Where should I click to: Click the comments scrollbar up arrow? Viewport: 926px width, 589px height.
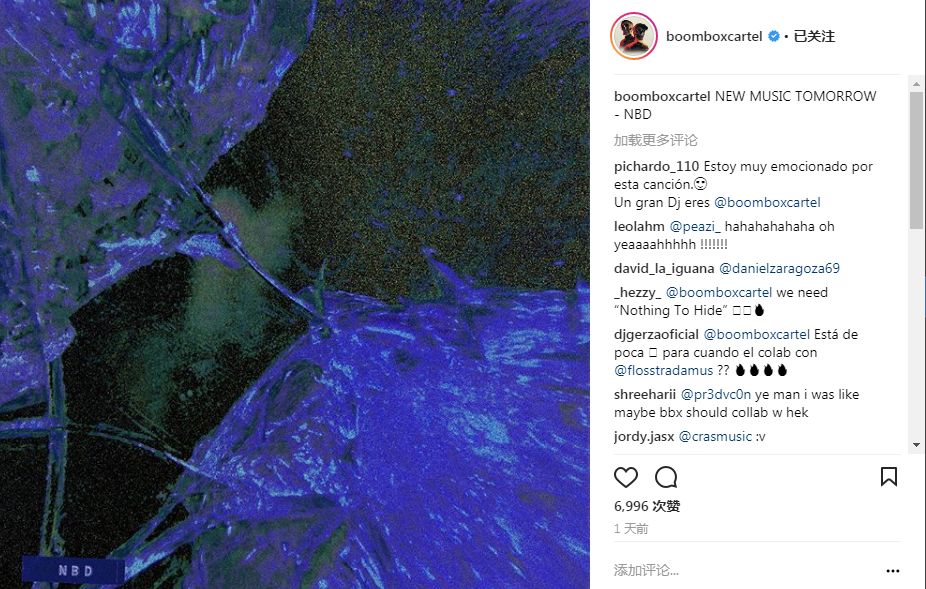(916, 84)
